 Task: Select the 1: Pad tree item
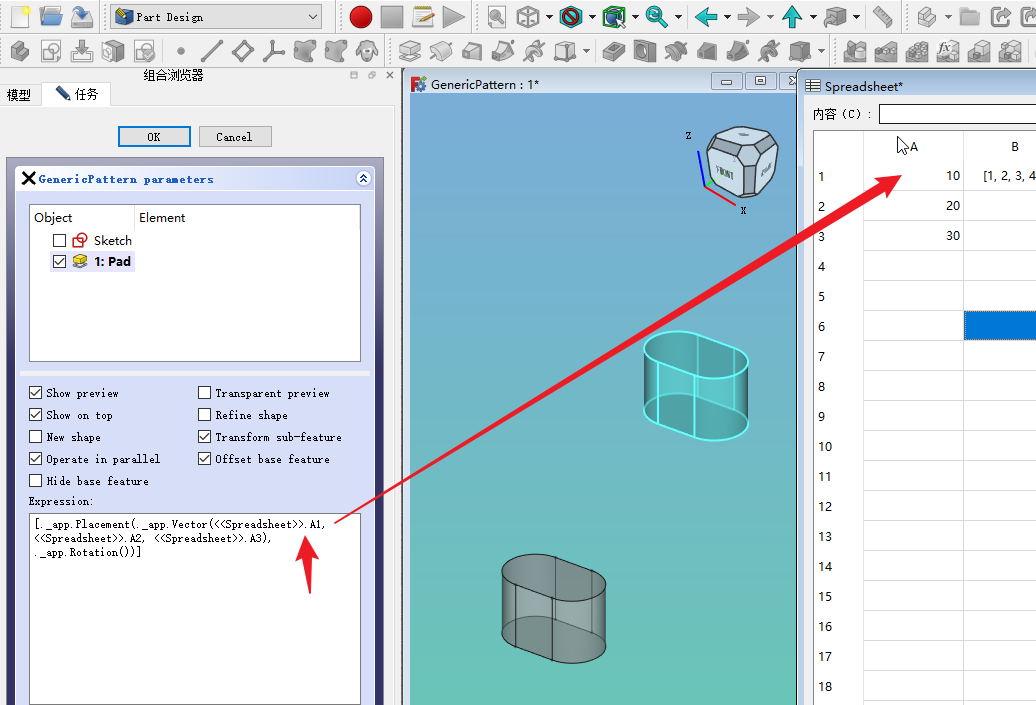click(x=112, y=262)
